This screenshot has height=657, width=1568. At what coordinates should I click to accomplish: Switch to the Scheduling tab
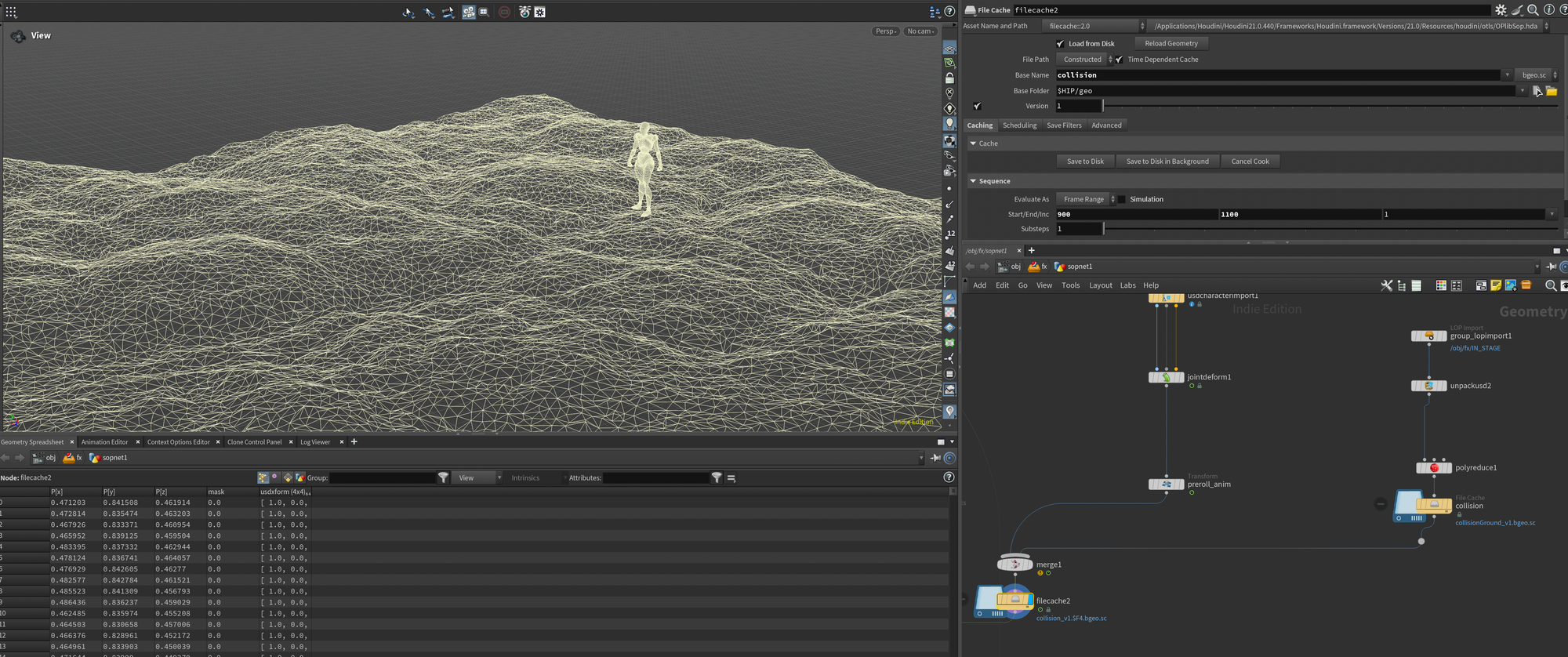point(1019,125)
